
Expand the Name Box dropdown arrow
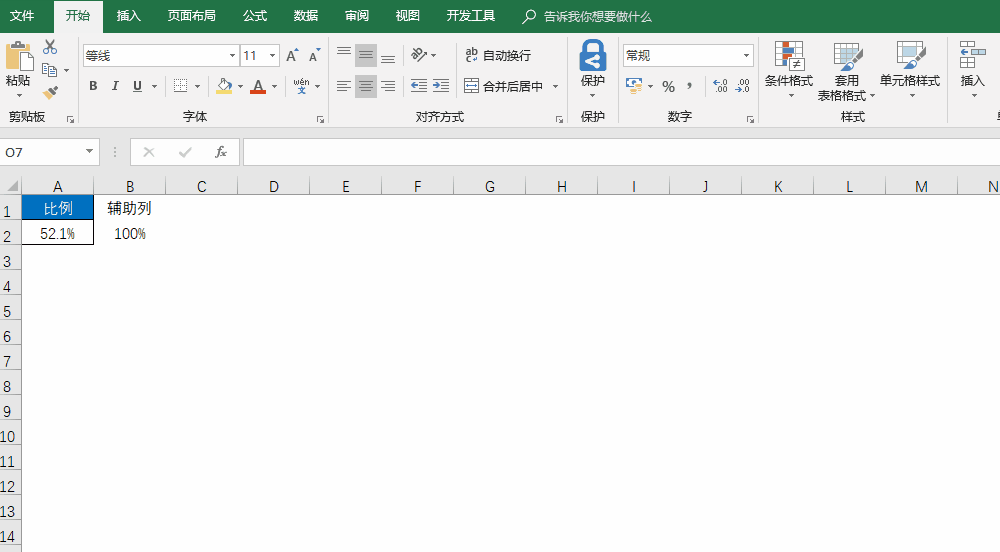coord(89,152)
